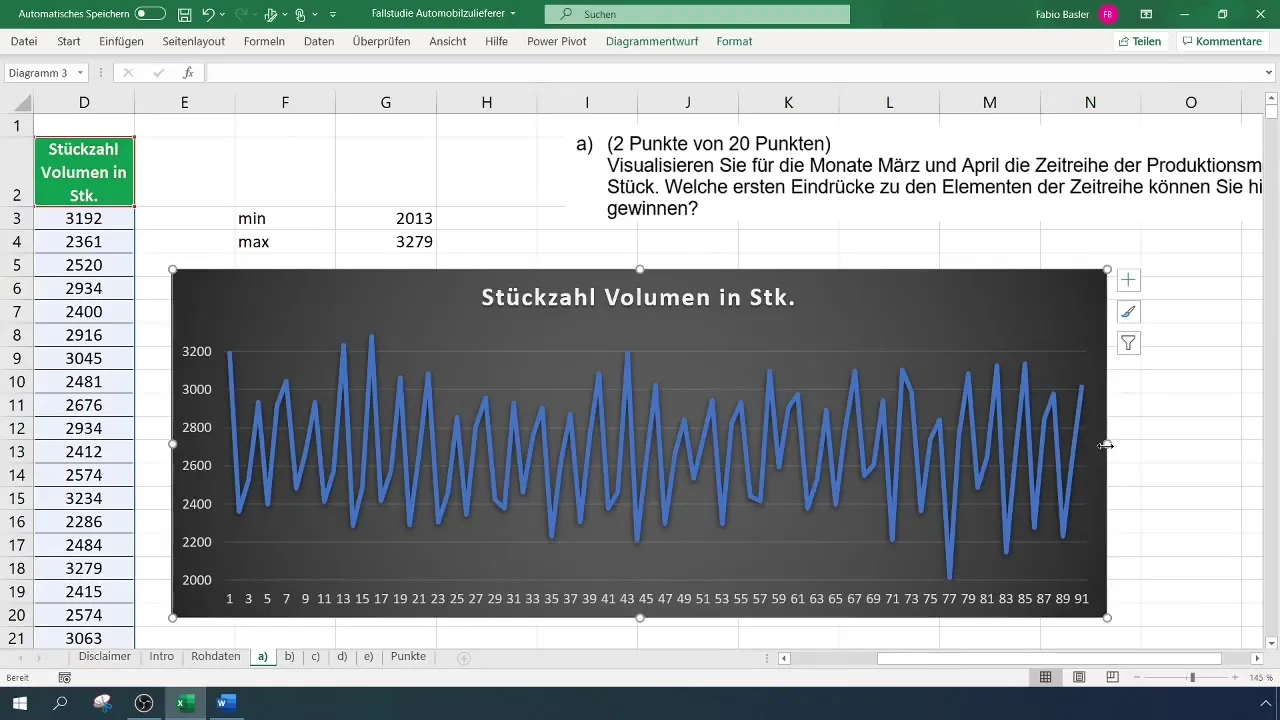Switch to Normal view in the status bar
This screenshot has width=1280, height=720.
coord(1045,677)
